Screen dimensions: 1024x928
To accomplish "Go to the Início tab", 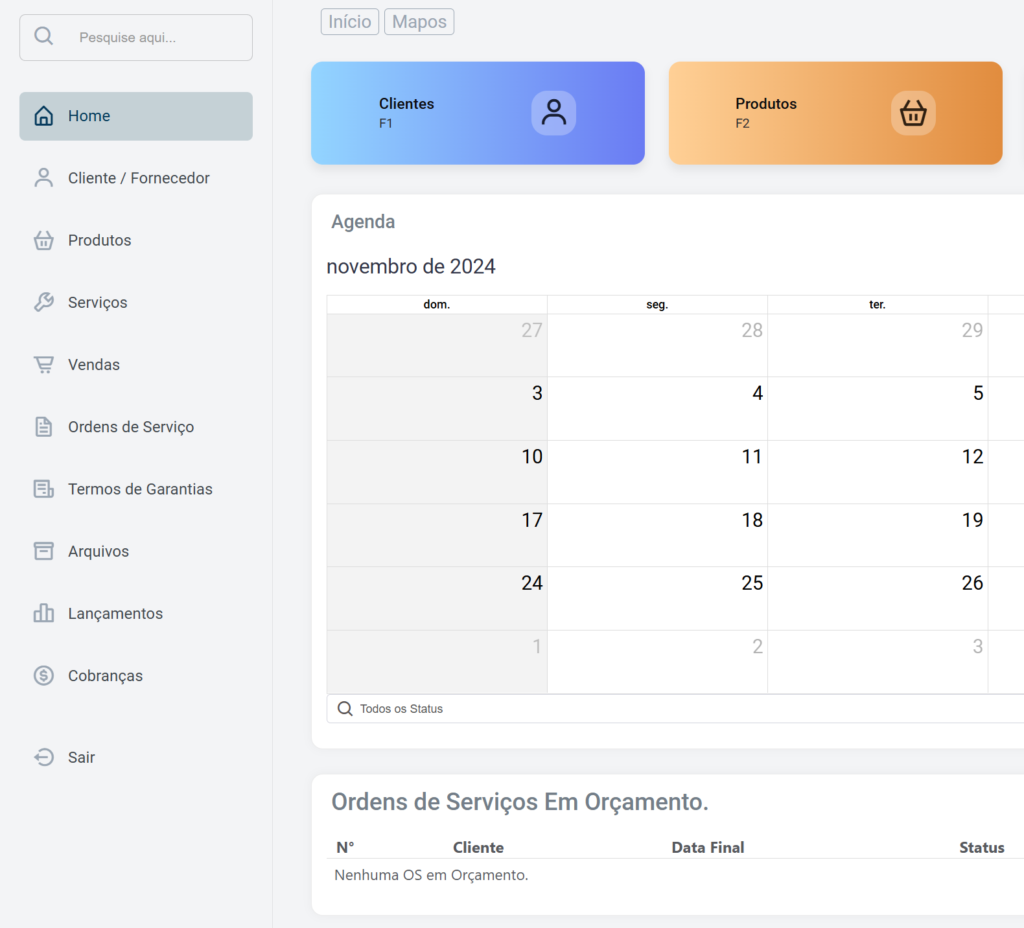I will click(350, 22).
